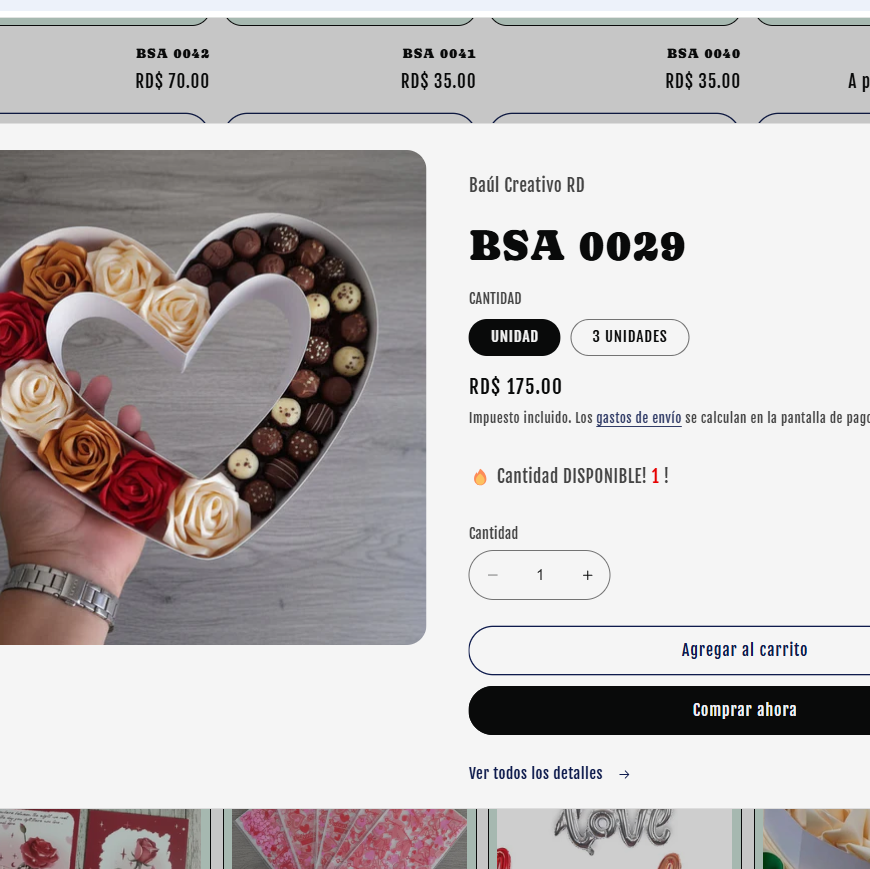
Task: Click the Baúl Creativo RD vendor name
Action: (x=526, y=185)
